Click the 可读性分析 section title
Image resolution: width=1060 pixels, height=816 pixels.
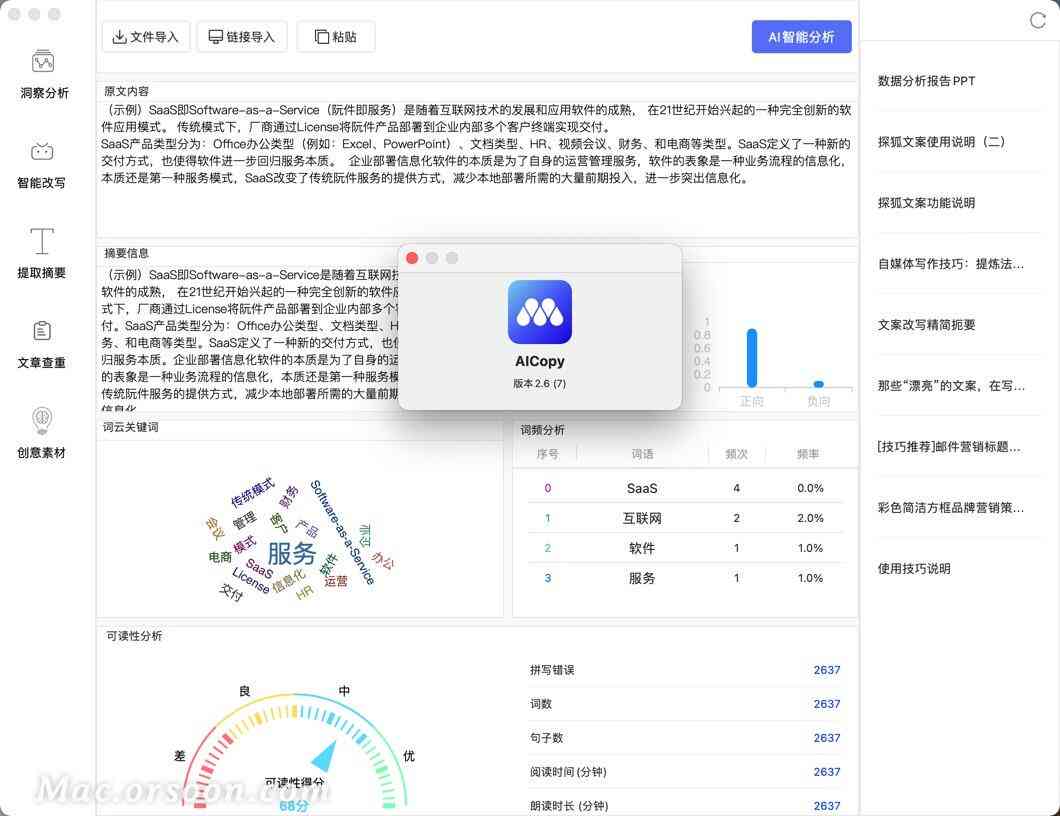click(134, 635)
